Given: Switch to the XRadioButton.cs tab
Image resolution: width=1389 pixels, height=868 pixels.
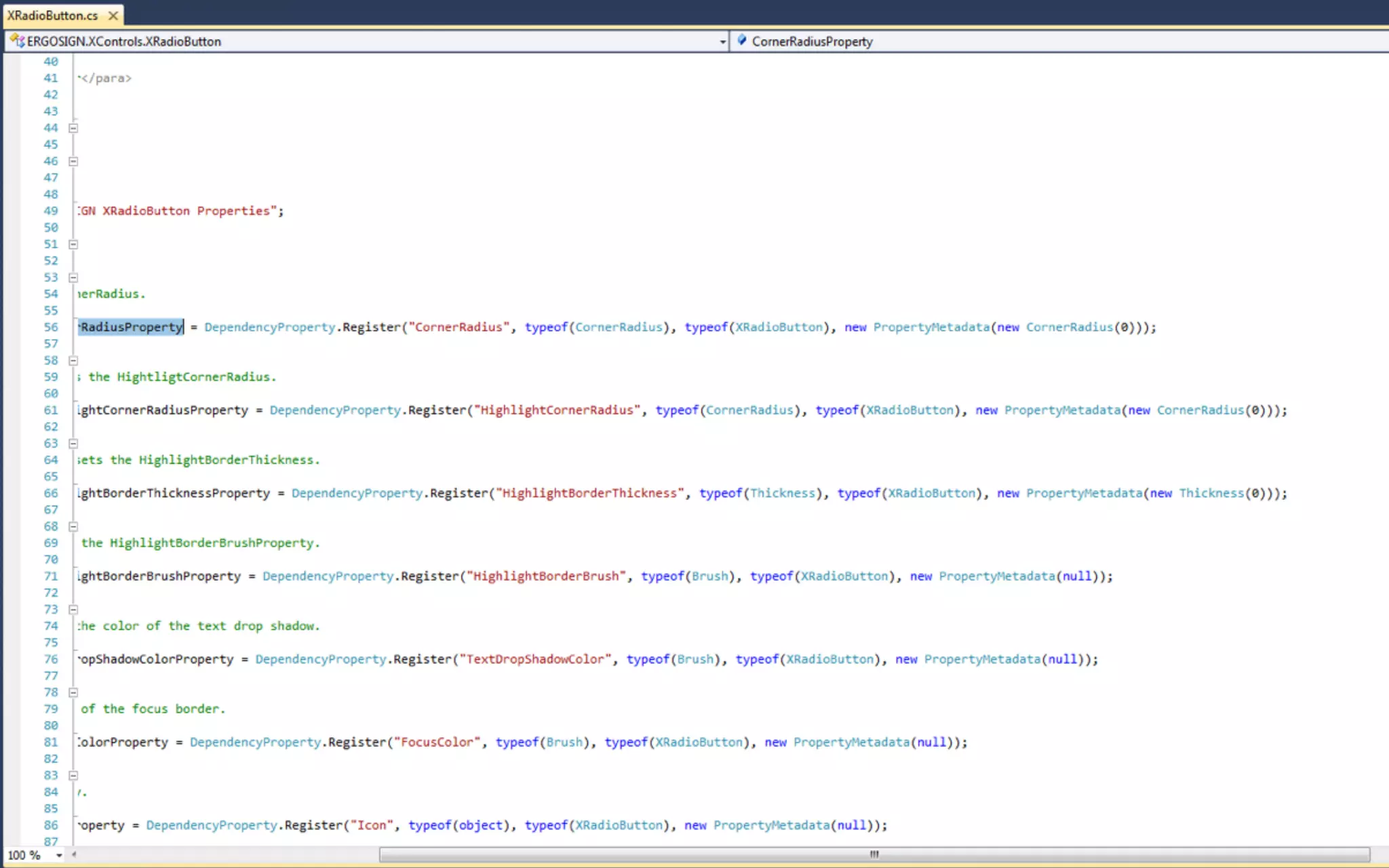Looking at the screenshot, I should click(x=52, y=15).
